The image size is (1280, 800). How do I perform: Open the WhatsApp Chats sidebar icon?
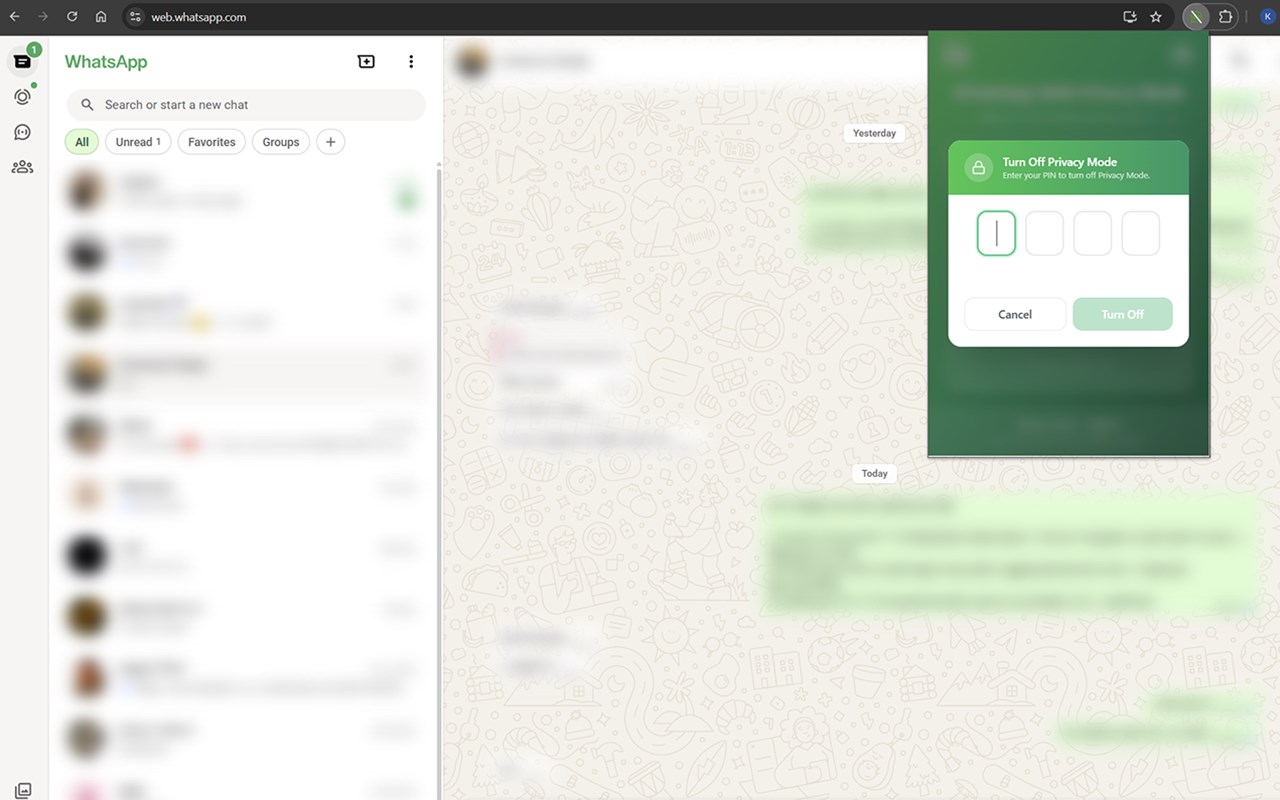(x=22, y=62)
